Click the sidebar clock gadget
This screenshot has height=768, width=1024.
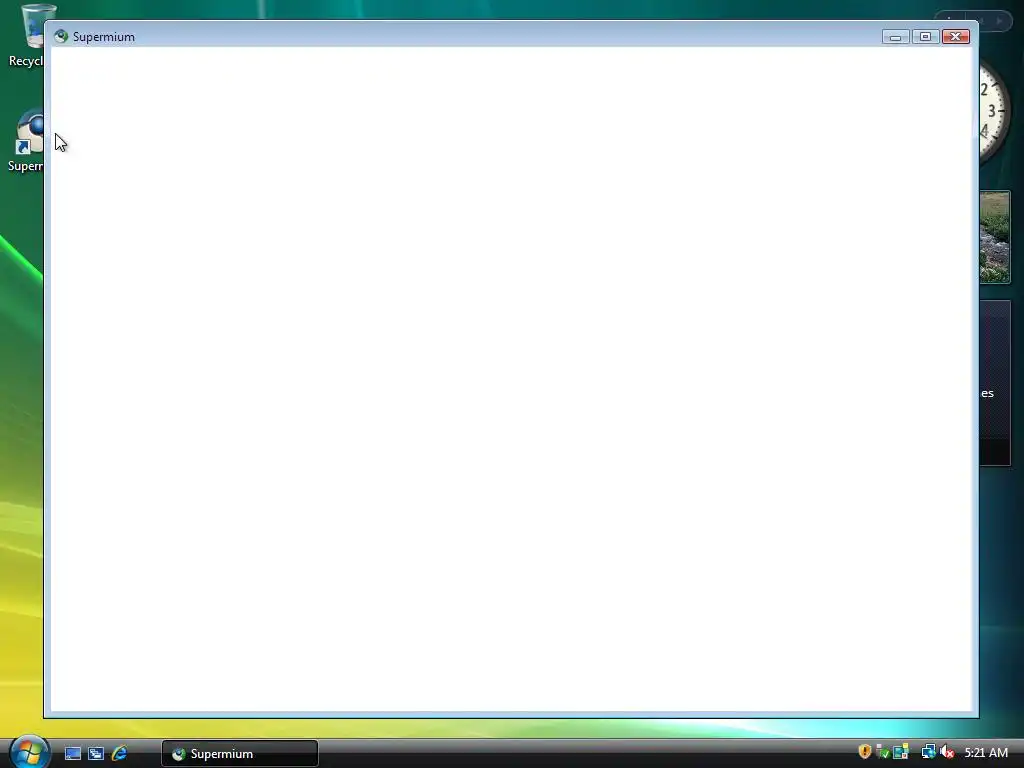click(x=994, y=112)
